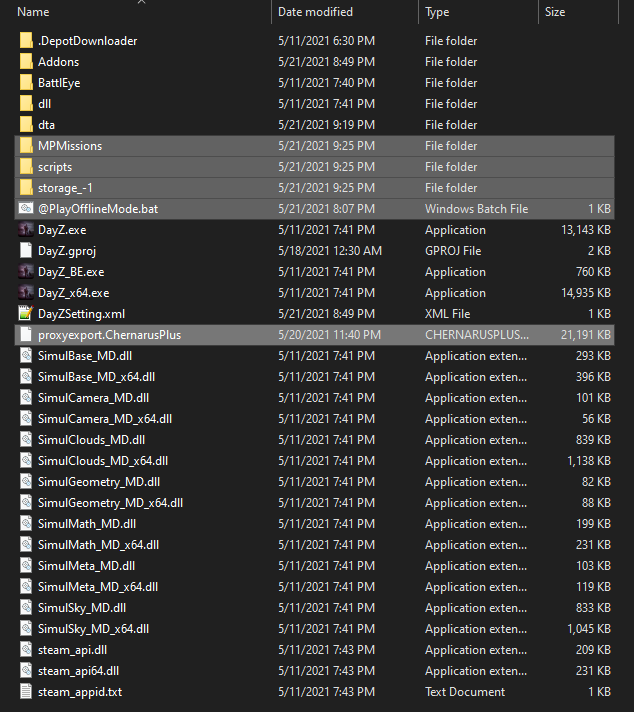Click the 1,045 KB size value
This screenshot has height=712, width=634.
pyautogui.click(x=589, y=628)
